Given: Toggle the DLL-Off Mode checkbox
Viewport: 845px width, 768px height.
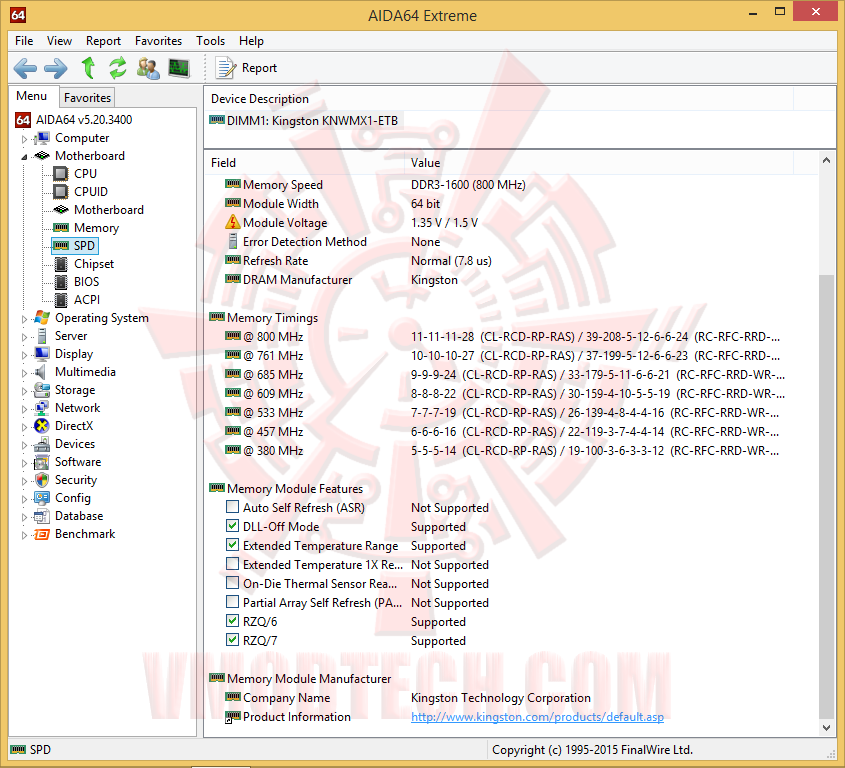Looking at the screenshot, I should click(232, 525).
